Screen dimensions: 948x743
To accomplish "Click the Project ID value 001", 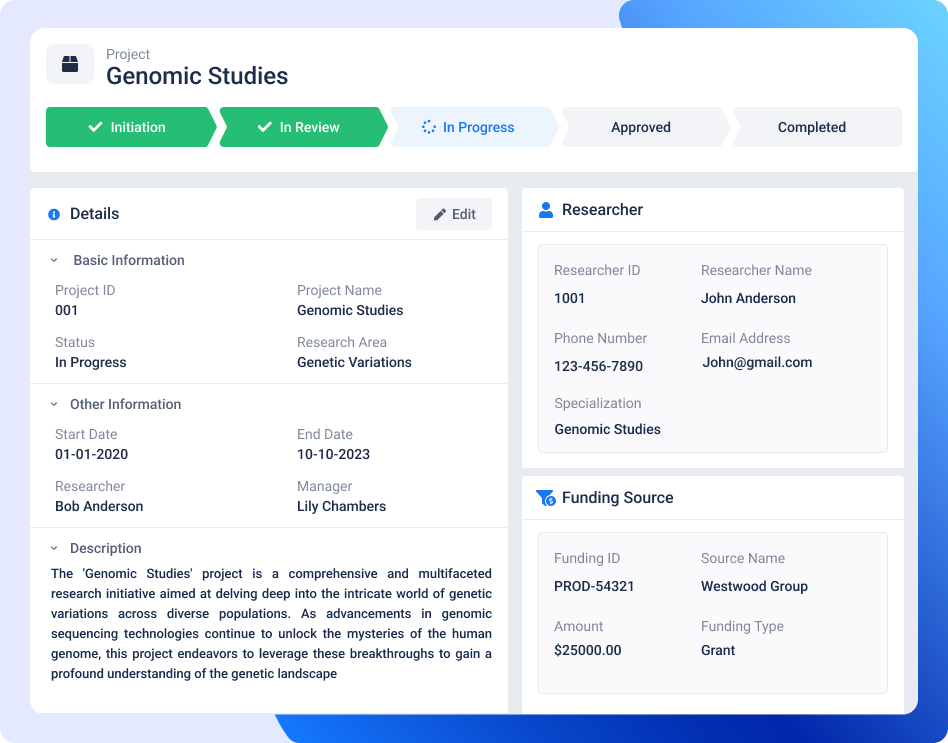I will coord(67,310).
